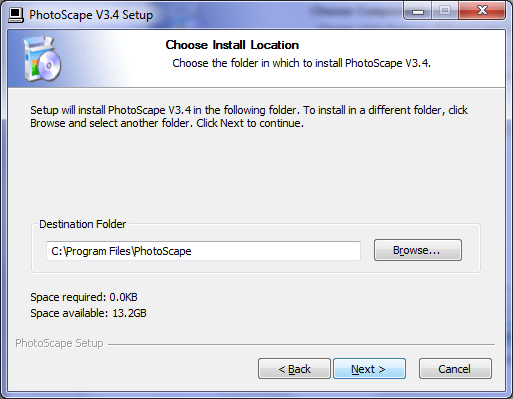The width and height of the screenshot is (513, 399).
Task: Click the "PhotoScape V3.4 Setup" window title
Action: coord(91,15)
